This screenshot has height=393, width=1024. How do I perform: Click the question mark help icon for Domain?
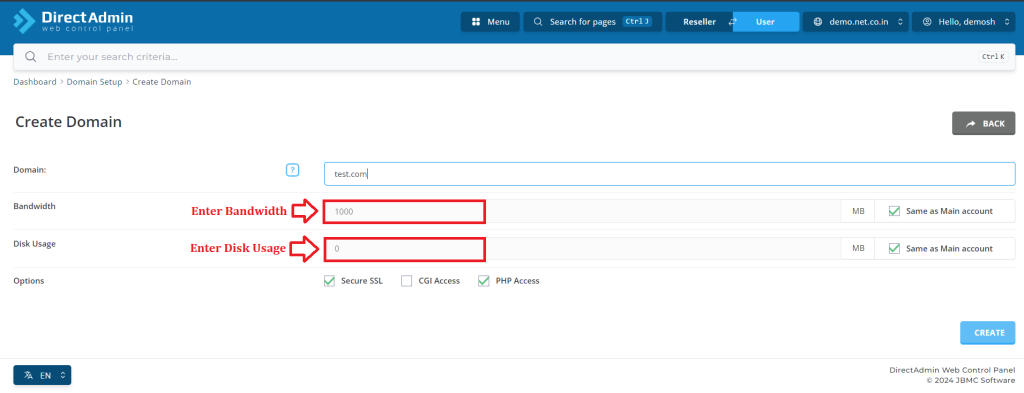coord(293,170)
